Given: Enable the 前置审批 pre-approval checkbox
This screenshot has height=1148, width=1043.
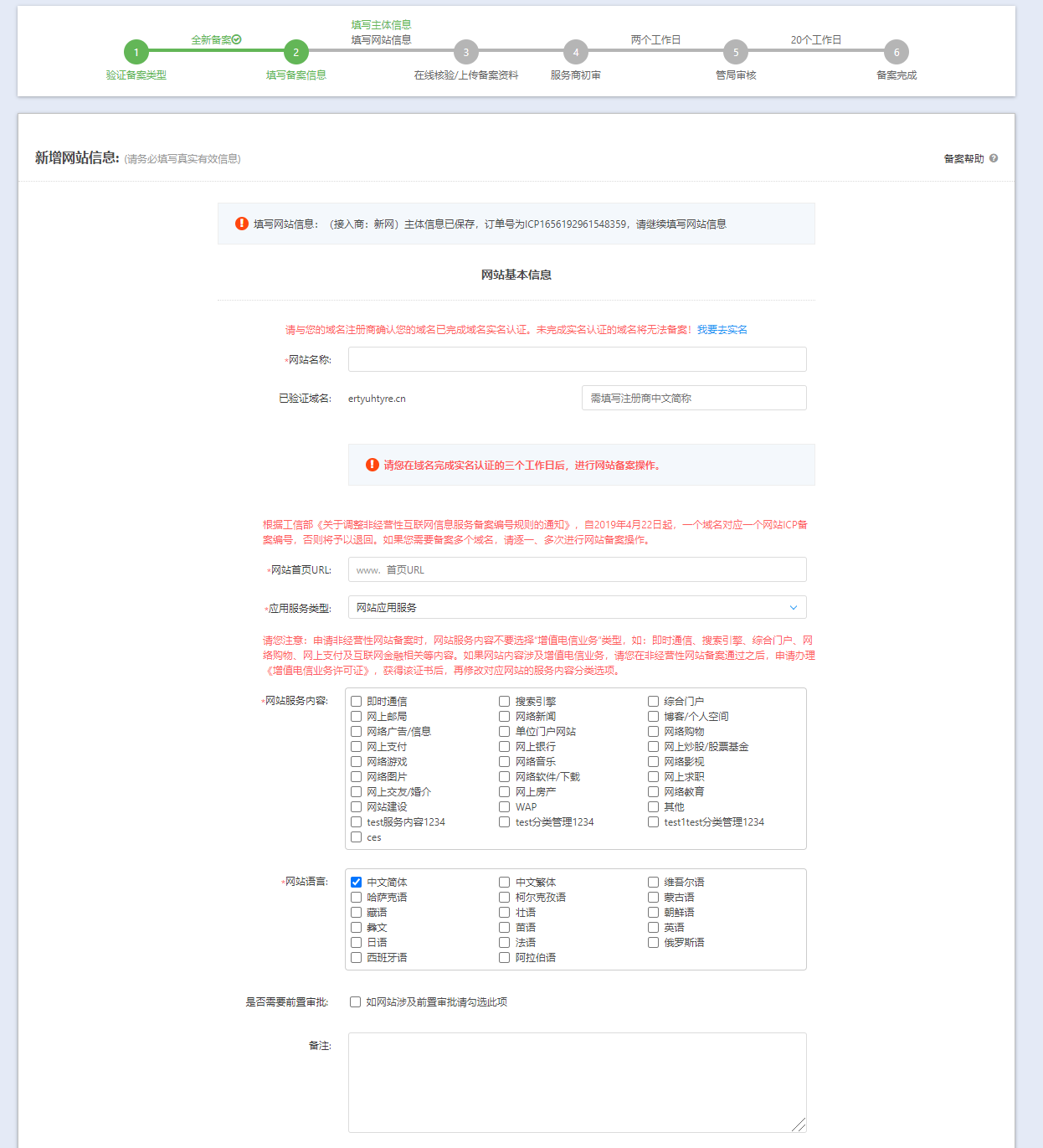Looking at the screenshot, I should pos(356,1002).
